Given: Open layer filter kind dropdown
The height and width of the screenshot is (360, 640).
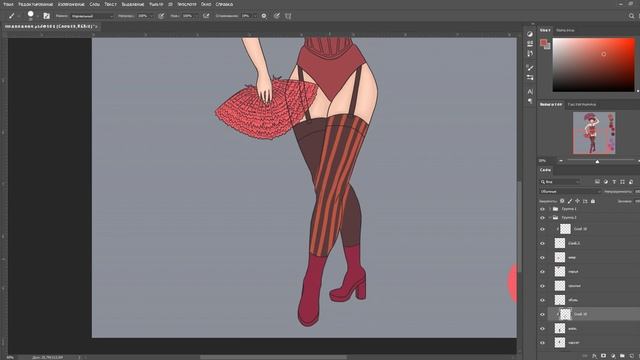Looking at the screenshot, I should 560,182.
